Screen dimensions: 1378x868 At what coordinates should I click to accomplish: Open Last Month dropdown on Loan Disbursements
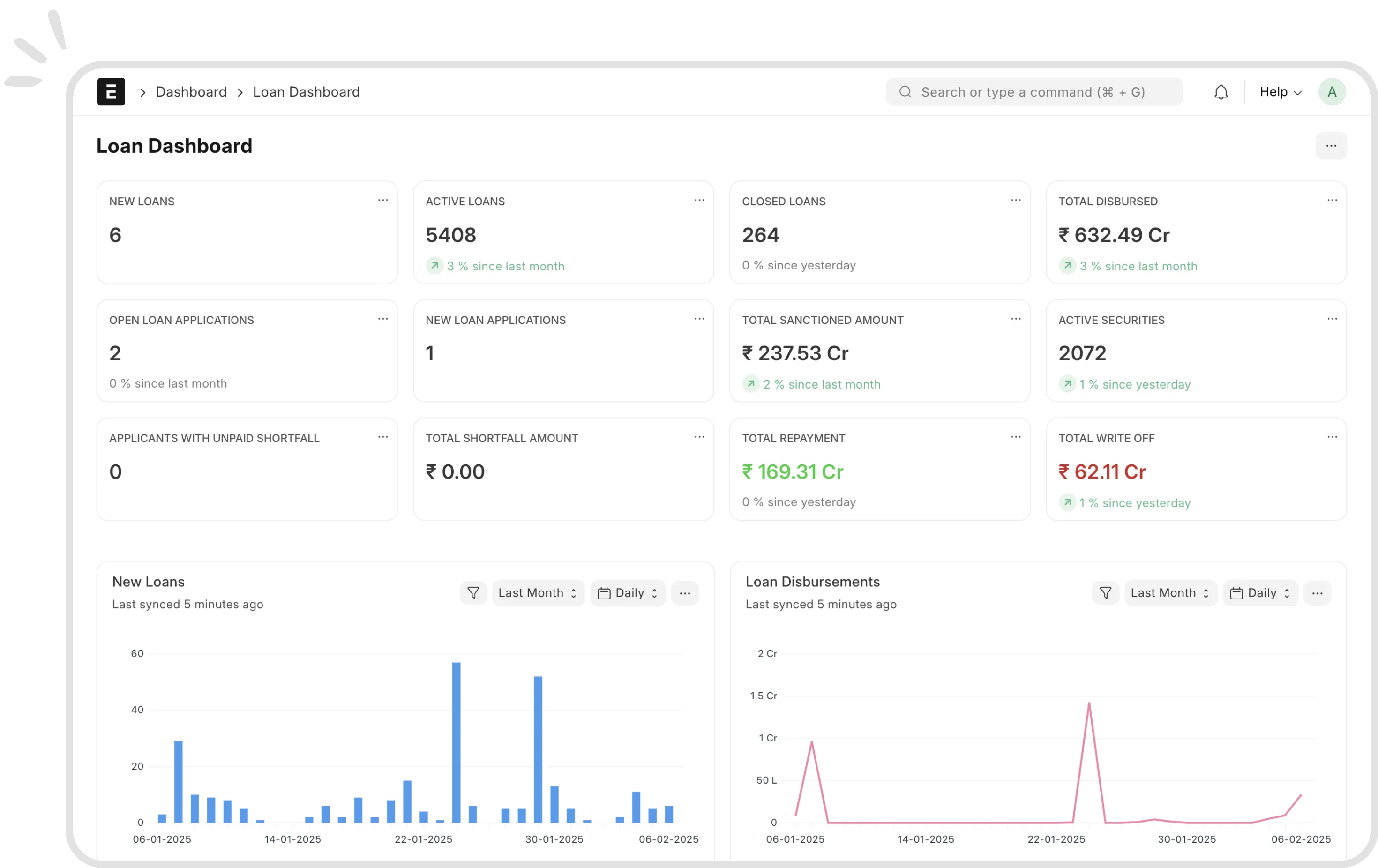coord(1170,593)
